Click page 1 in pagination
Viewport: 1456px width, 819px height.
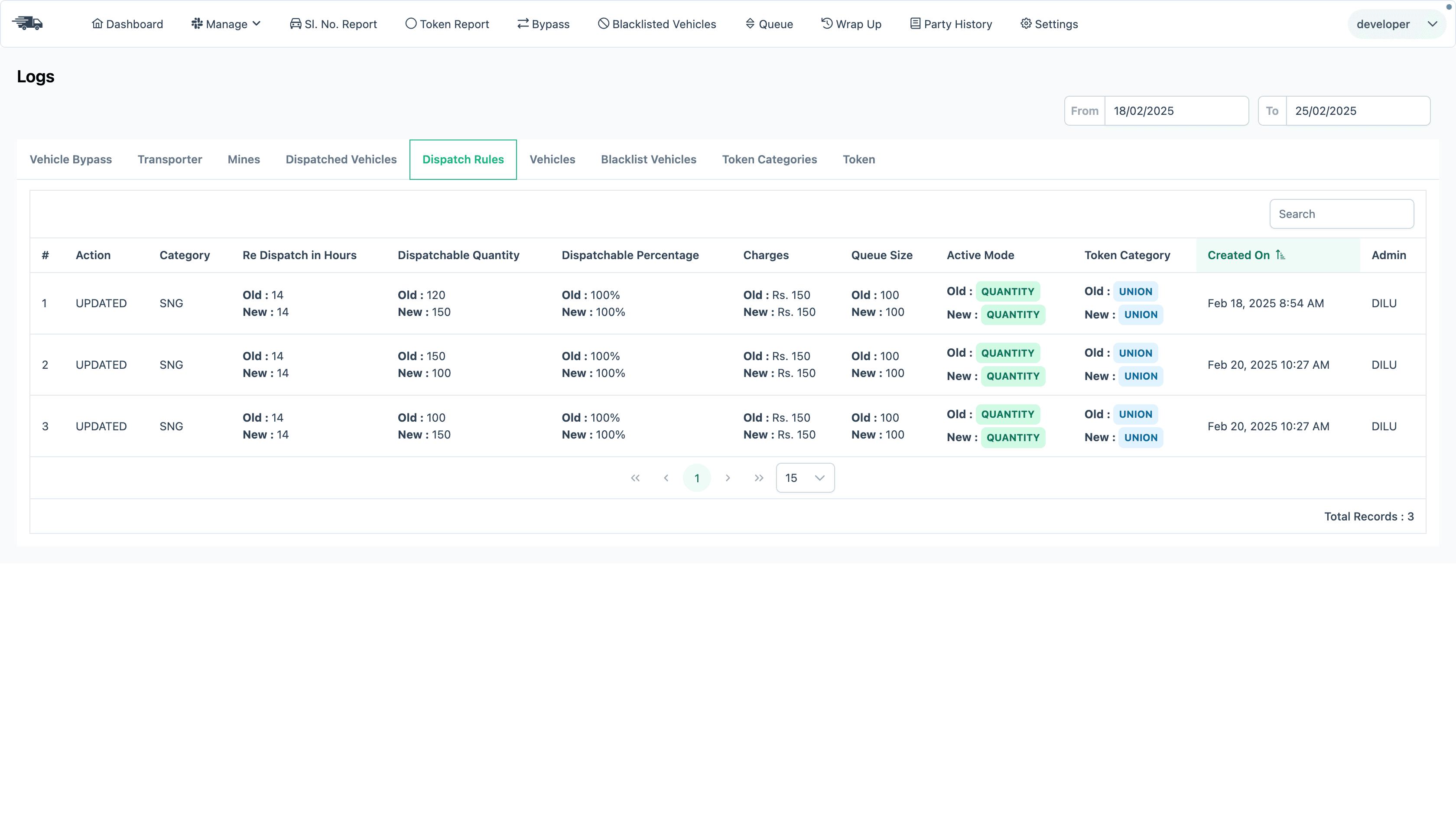click(697, 478)
